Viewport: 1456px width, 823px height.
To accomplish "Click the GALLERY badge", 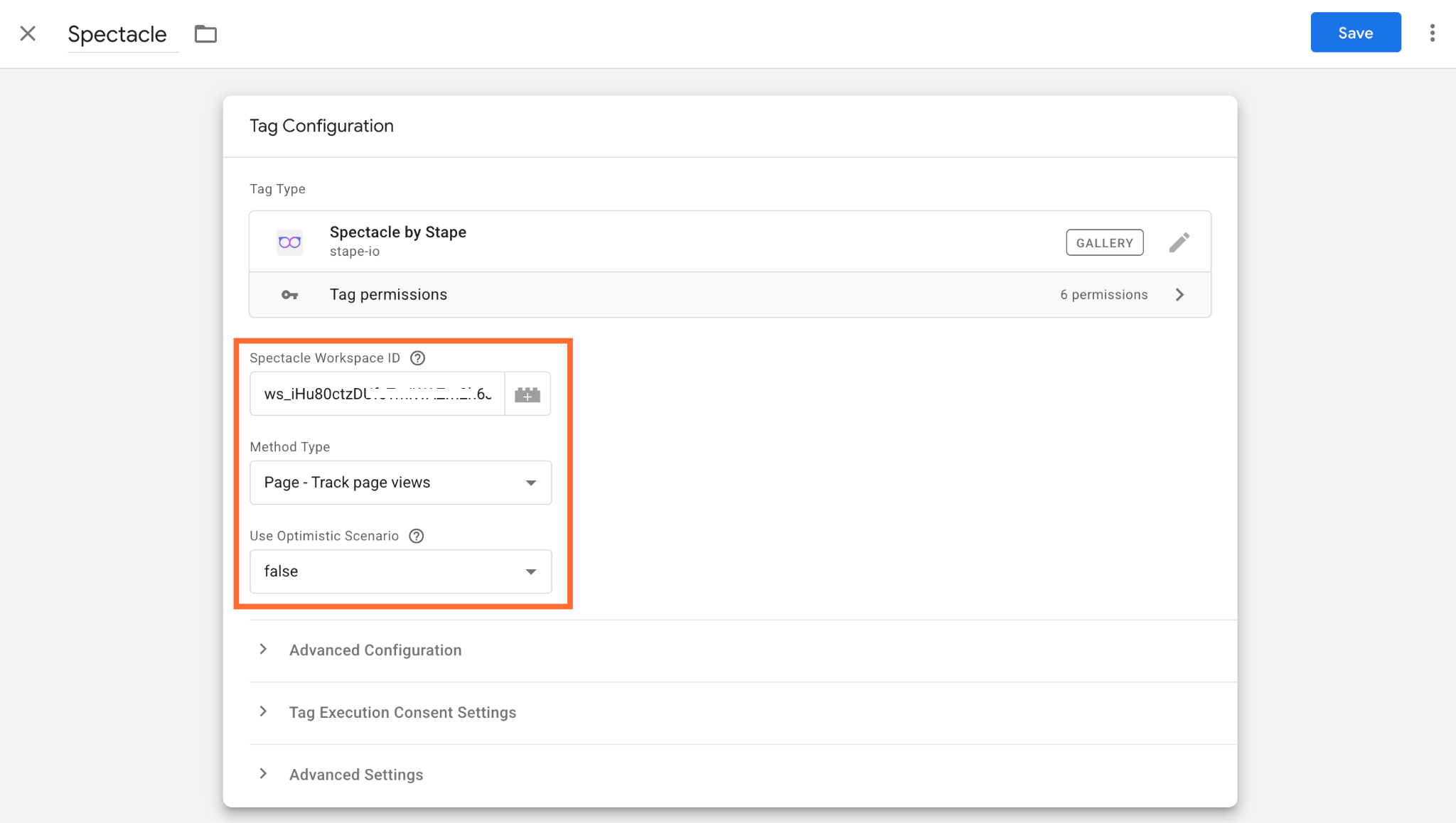I will point(1104,242).
